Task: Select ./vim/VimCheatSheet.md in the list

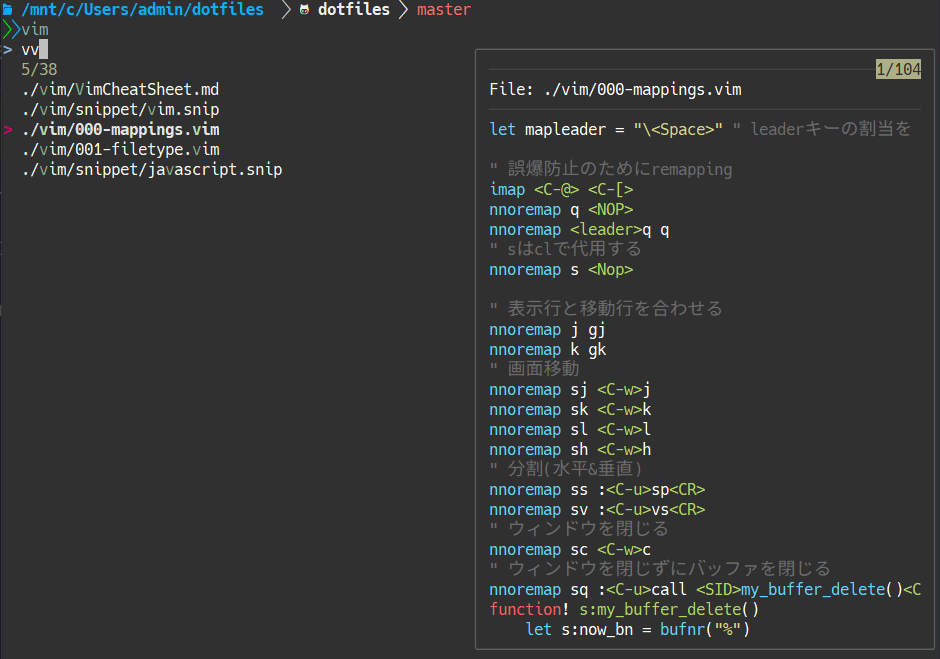Action: (120, 89)
